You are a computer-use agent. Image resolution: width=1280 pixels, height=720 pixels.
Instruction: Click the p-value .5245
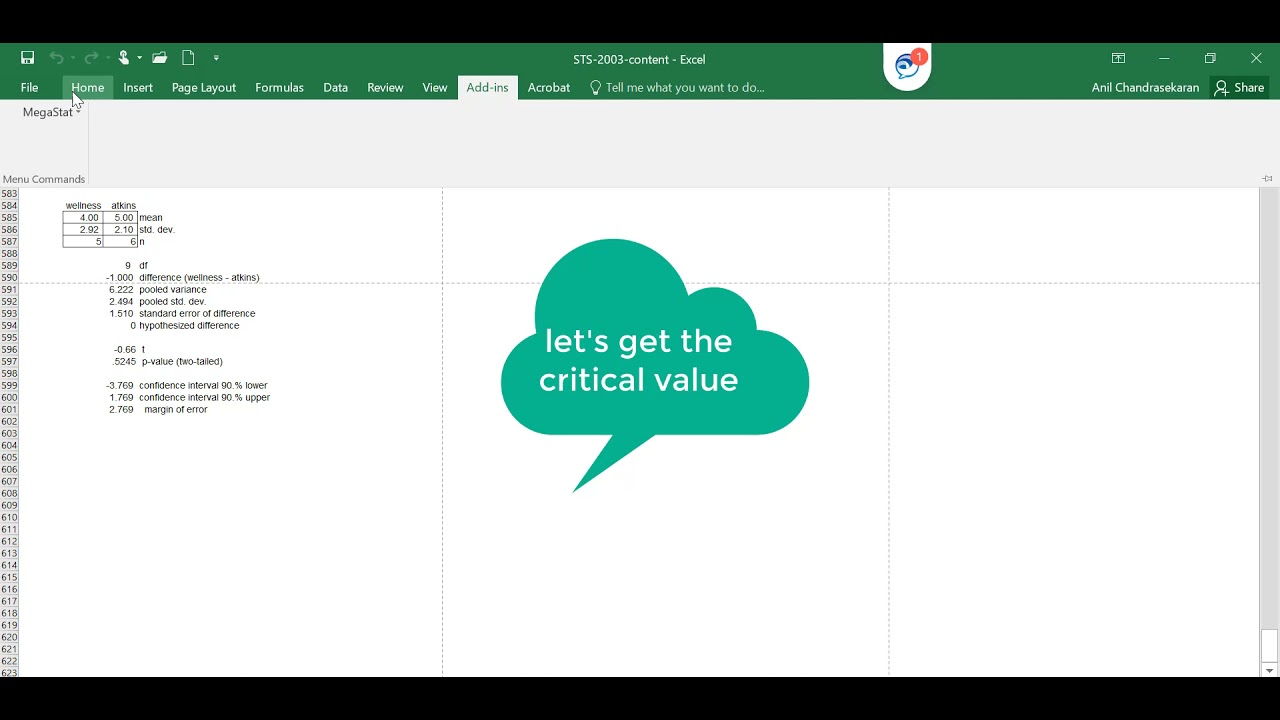coord(124,361)
